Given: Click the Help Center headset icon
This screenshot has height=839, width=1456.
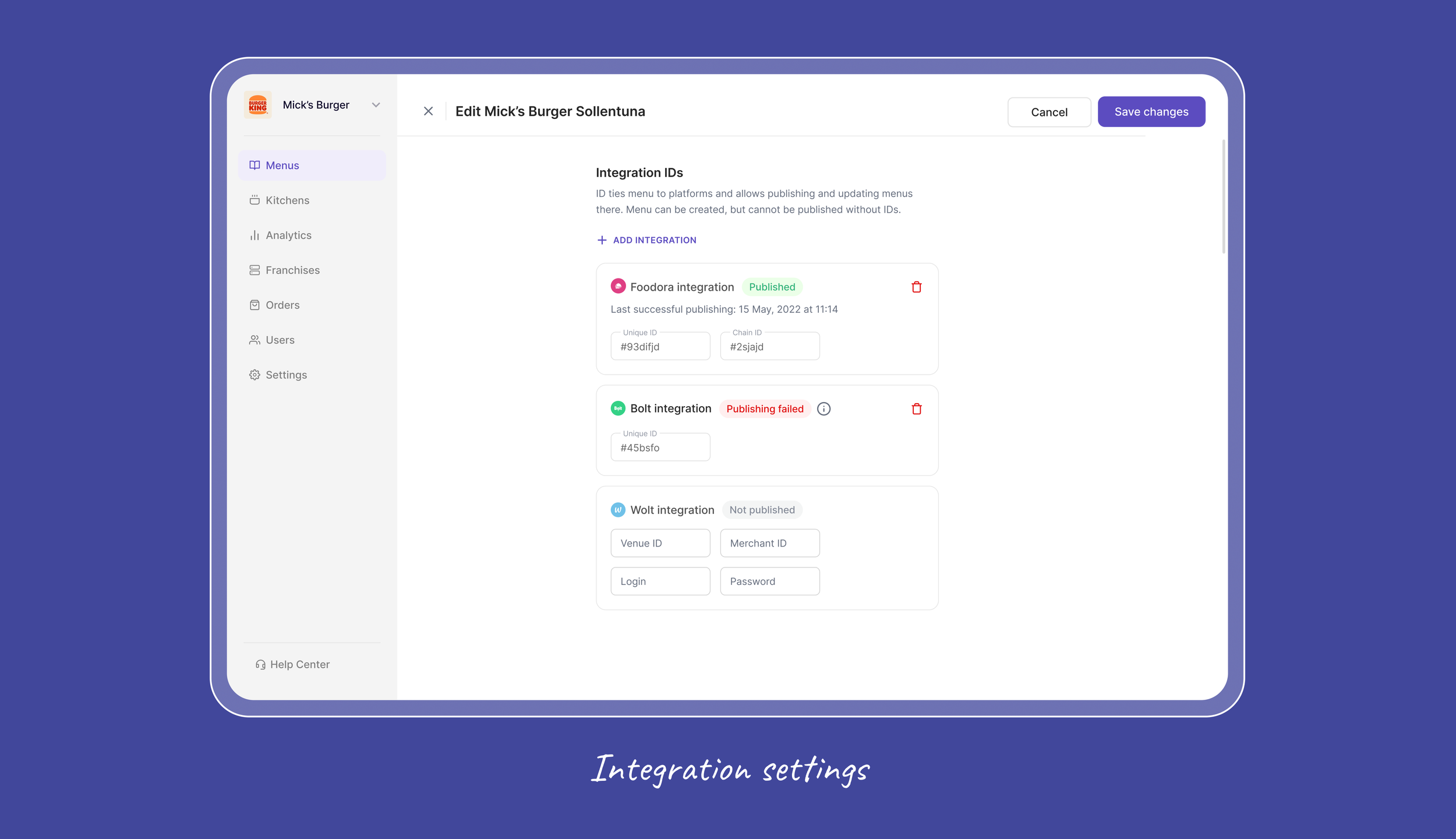Looking at the screenshot, I should 260,665.
